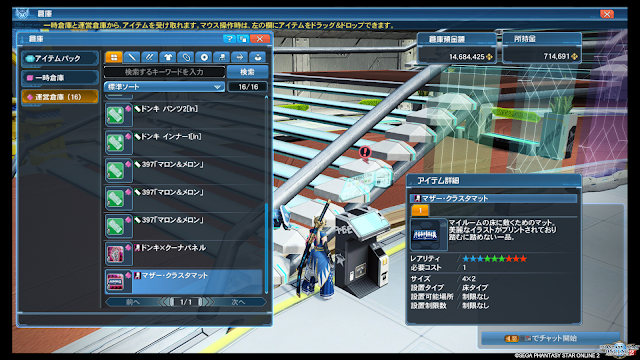Click the 1/1 page indicator
Screen dimensions: 640x360
pos(186,302)
